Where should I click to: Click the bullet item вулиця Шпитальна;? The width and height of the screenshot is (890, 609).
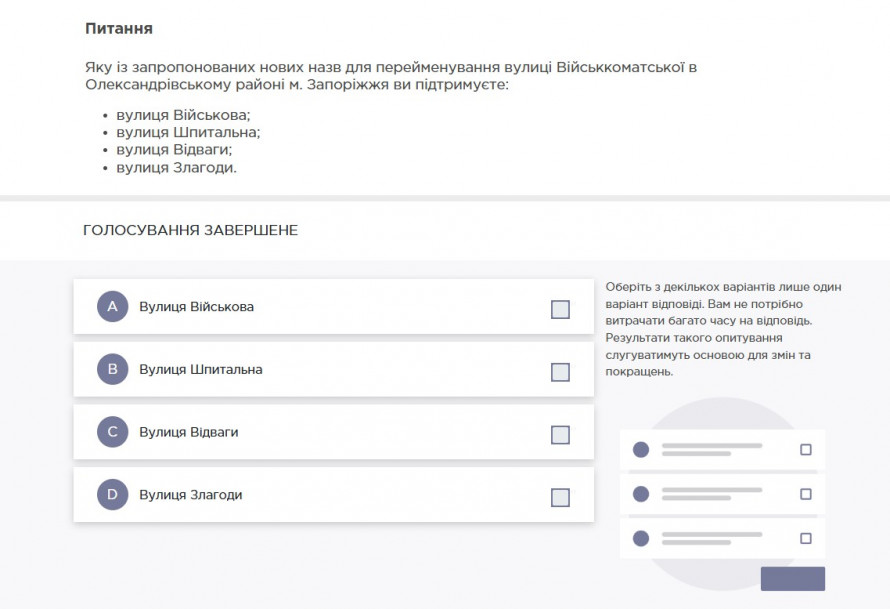(x=188, y=132)
